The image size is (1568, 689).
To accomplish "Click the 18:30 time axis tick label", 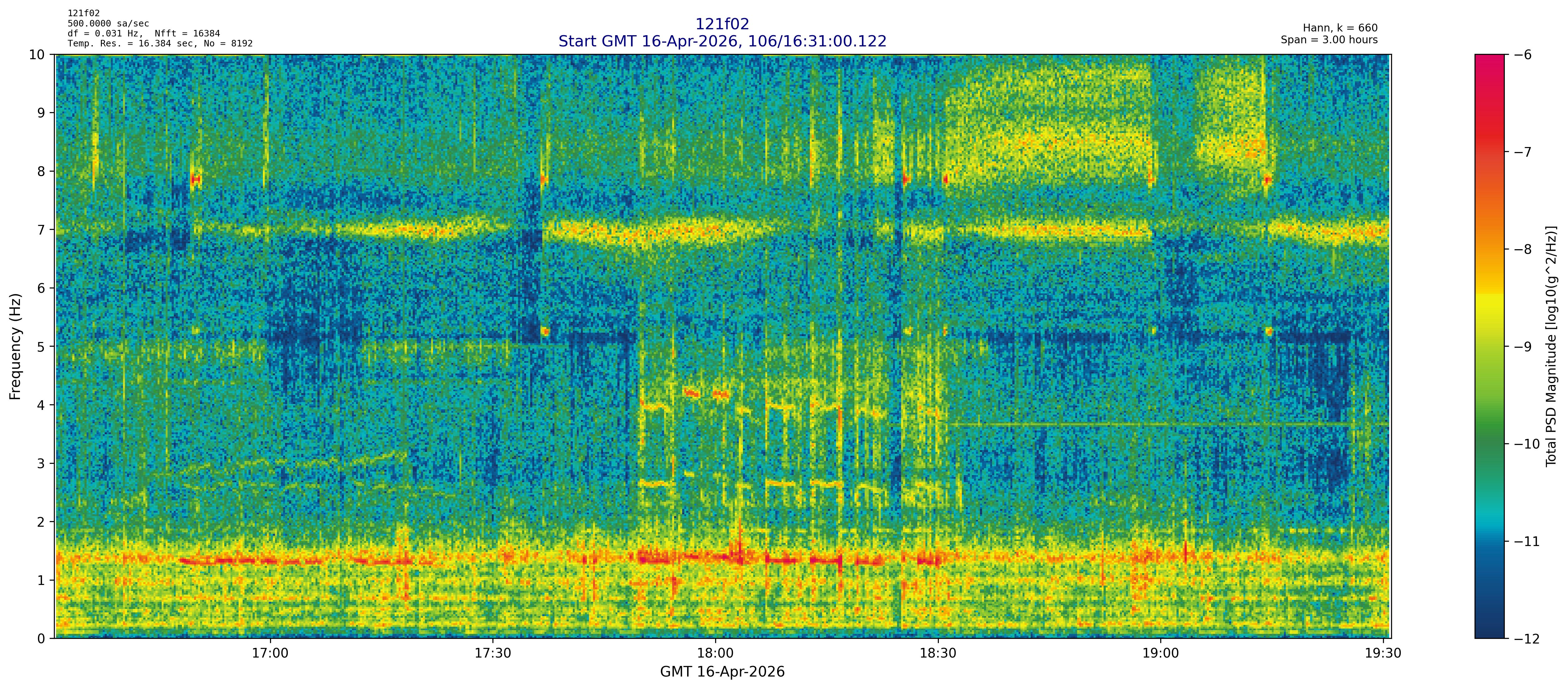I will (x=938, y=653).
